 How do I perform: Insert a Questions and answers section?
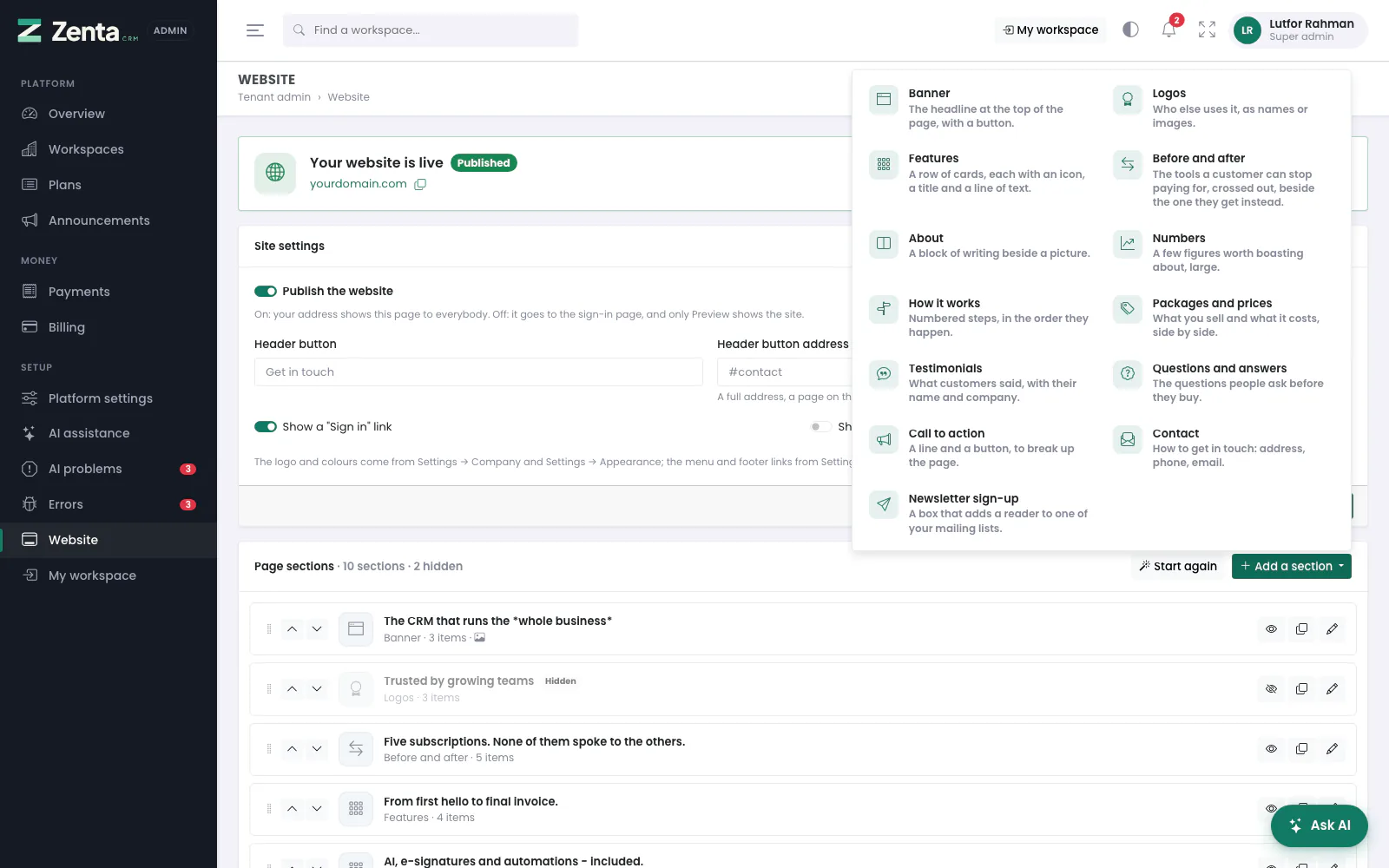click(1224, 383)
